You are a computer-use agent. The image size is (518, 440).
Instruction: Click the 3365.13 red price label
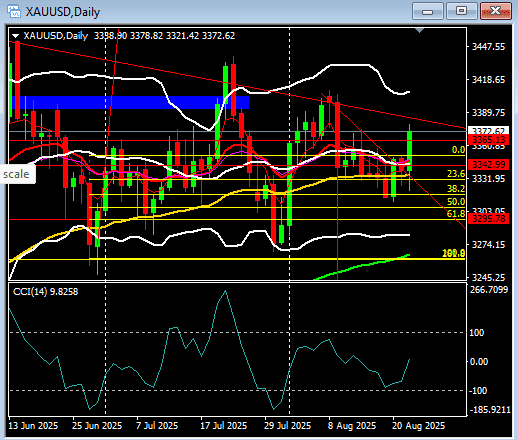click(488, 139)
